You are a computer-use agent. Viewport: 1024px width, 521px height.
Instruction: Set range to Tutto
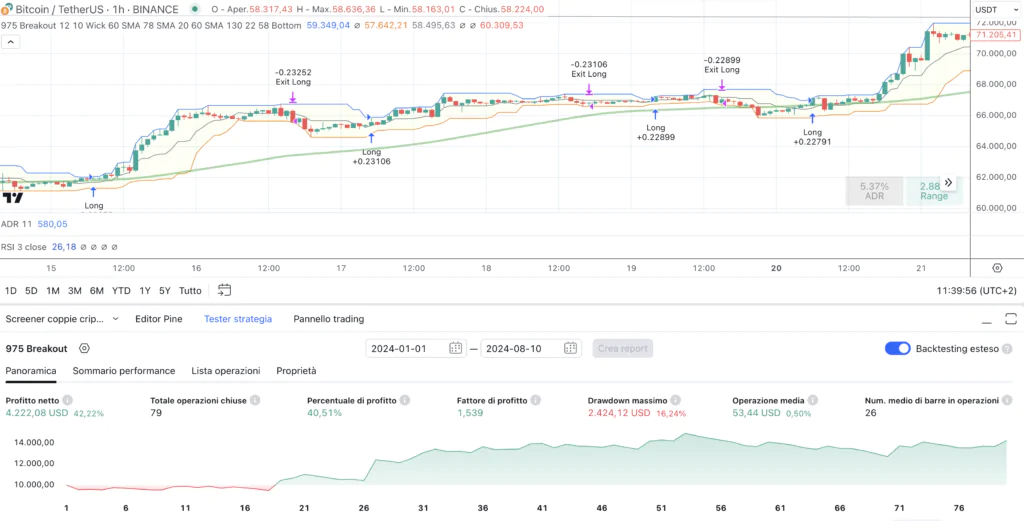190,291
